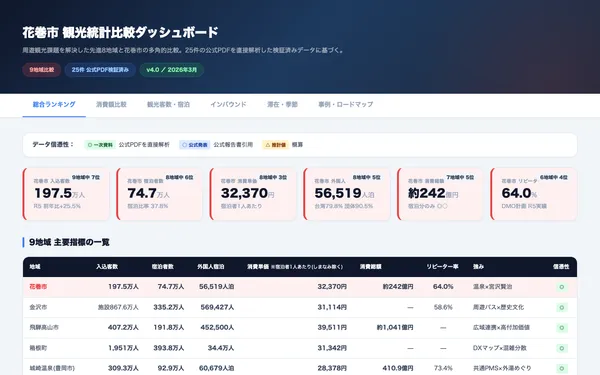Switch to the 消費額比較 tab
This screenshot has width=600, height=375.
tap(111, 104)
